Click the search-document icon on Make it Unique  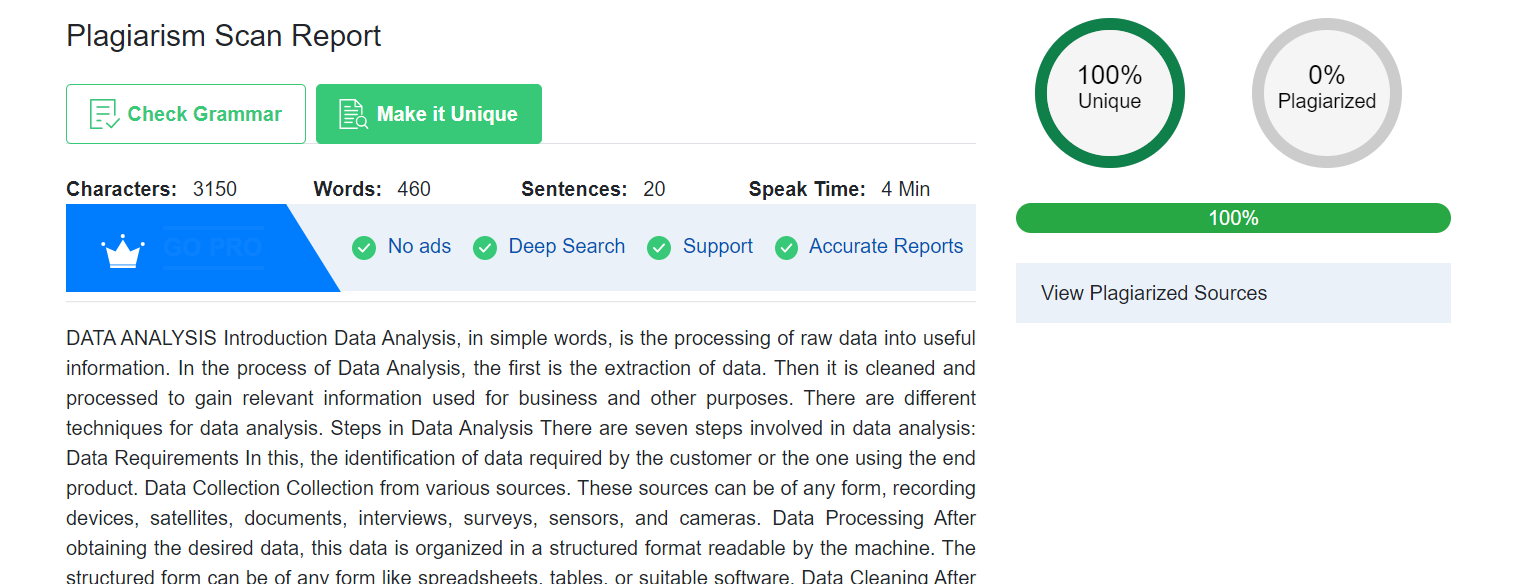coord(353,114)
